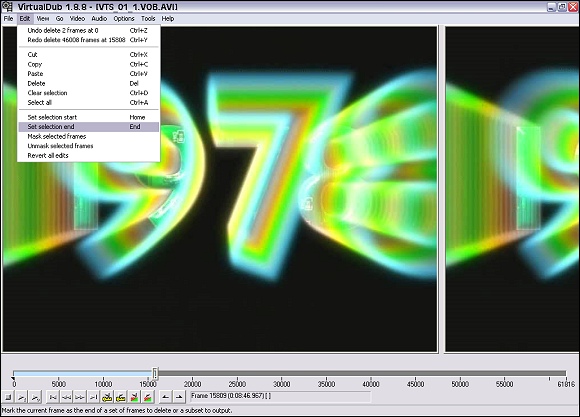Step forward one frame
Viewport: 580px width, 417px height.
(80, 397)
